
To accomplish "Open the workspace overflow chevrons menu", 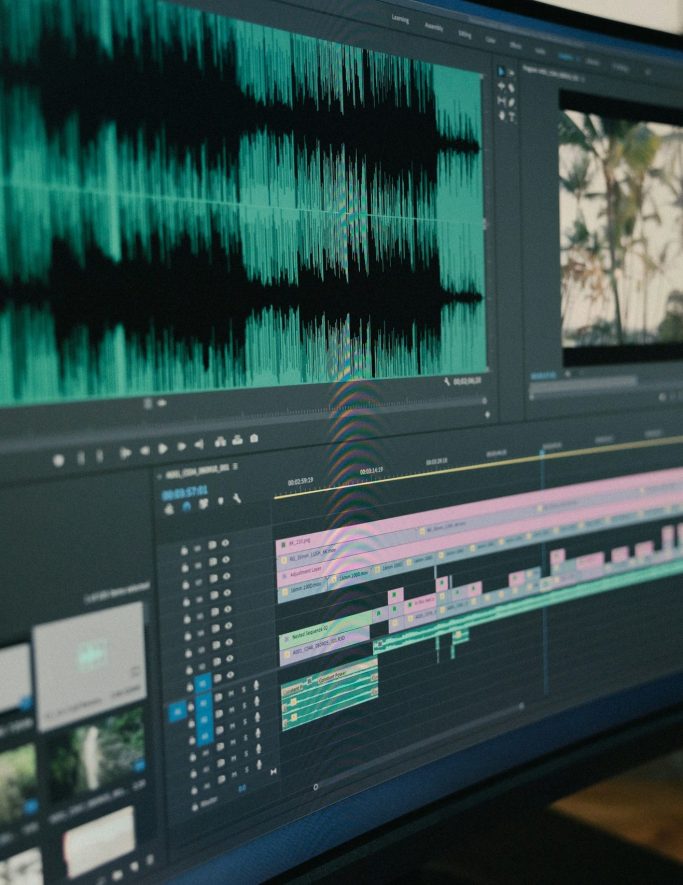I will pyautogui.click(x=648, y=72).
